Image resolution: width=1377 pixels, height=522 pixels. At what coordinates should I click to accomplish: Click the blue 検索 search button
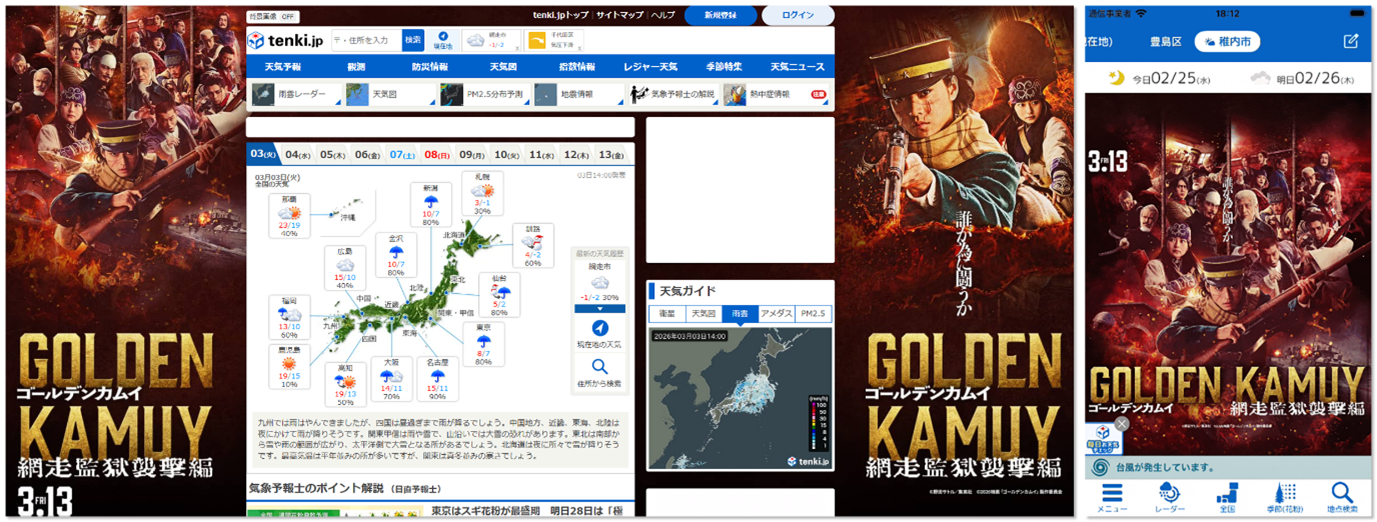tap(413, 40)
